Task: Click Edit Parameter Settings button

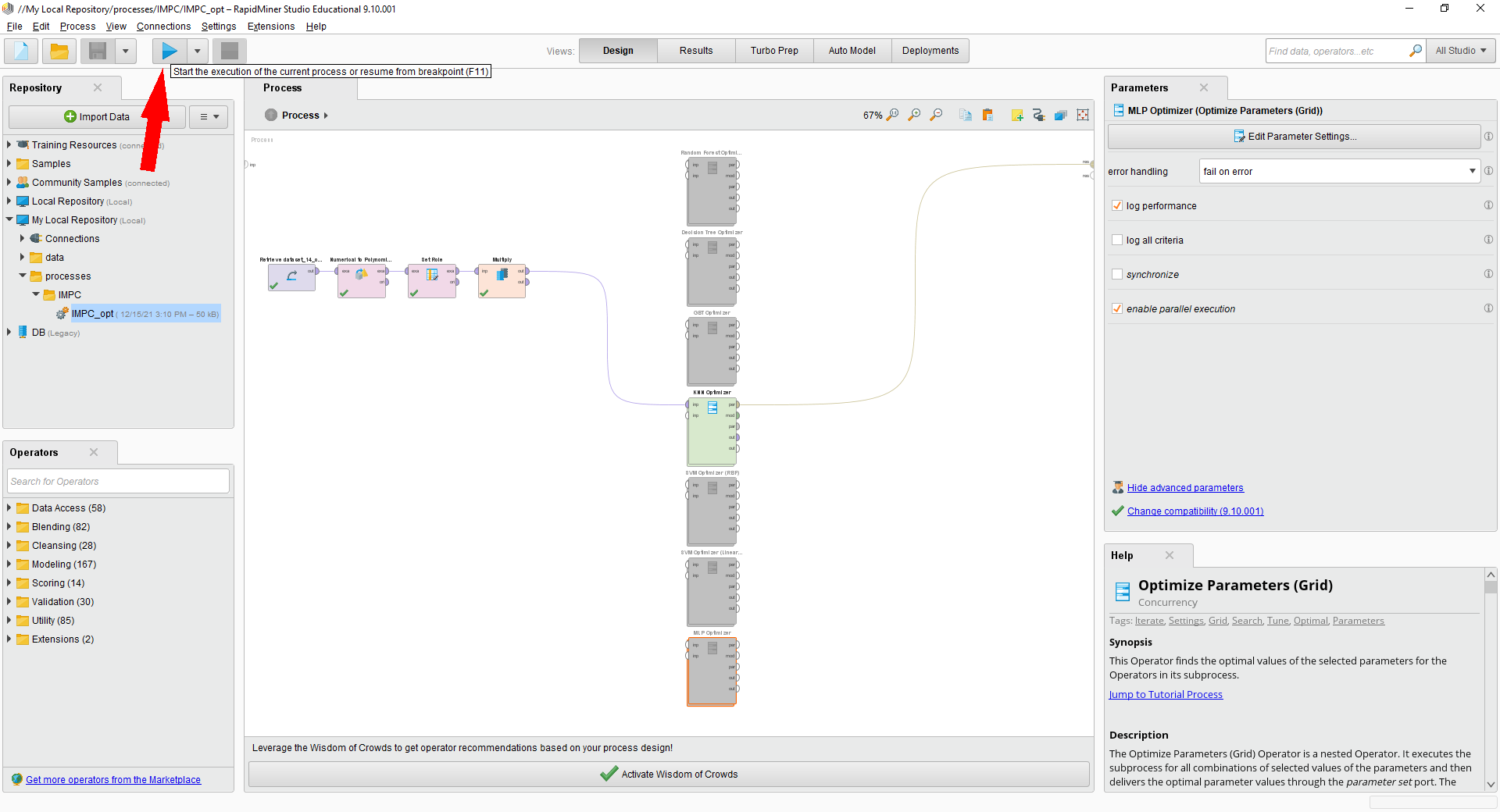Action: (1294, 136)
